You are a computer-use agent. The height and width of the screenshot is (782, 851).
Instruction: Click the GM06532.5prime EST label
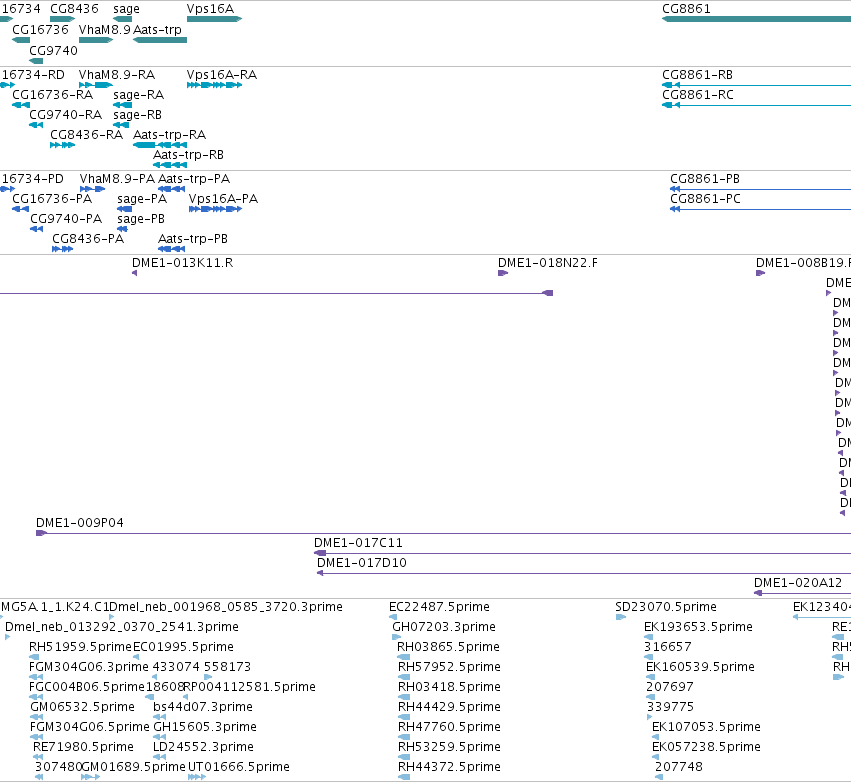coord(82,707)
